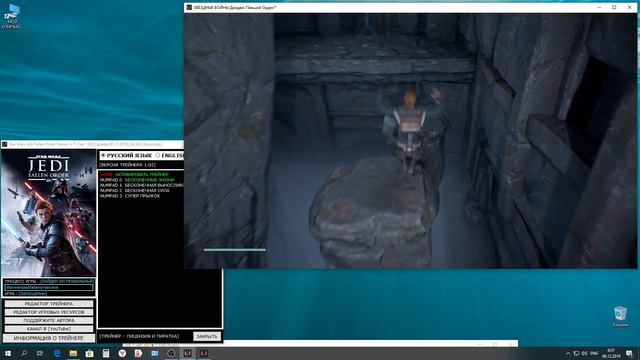
Task: Open My Computer desktop icon
Action: [x=11, y=16]
